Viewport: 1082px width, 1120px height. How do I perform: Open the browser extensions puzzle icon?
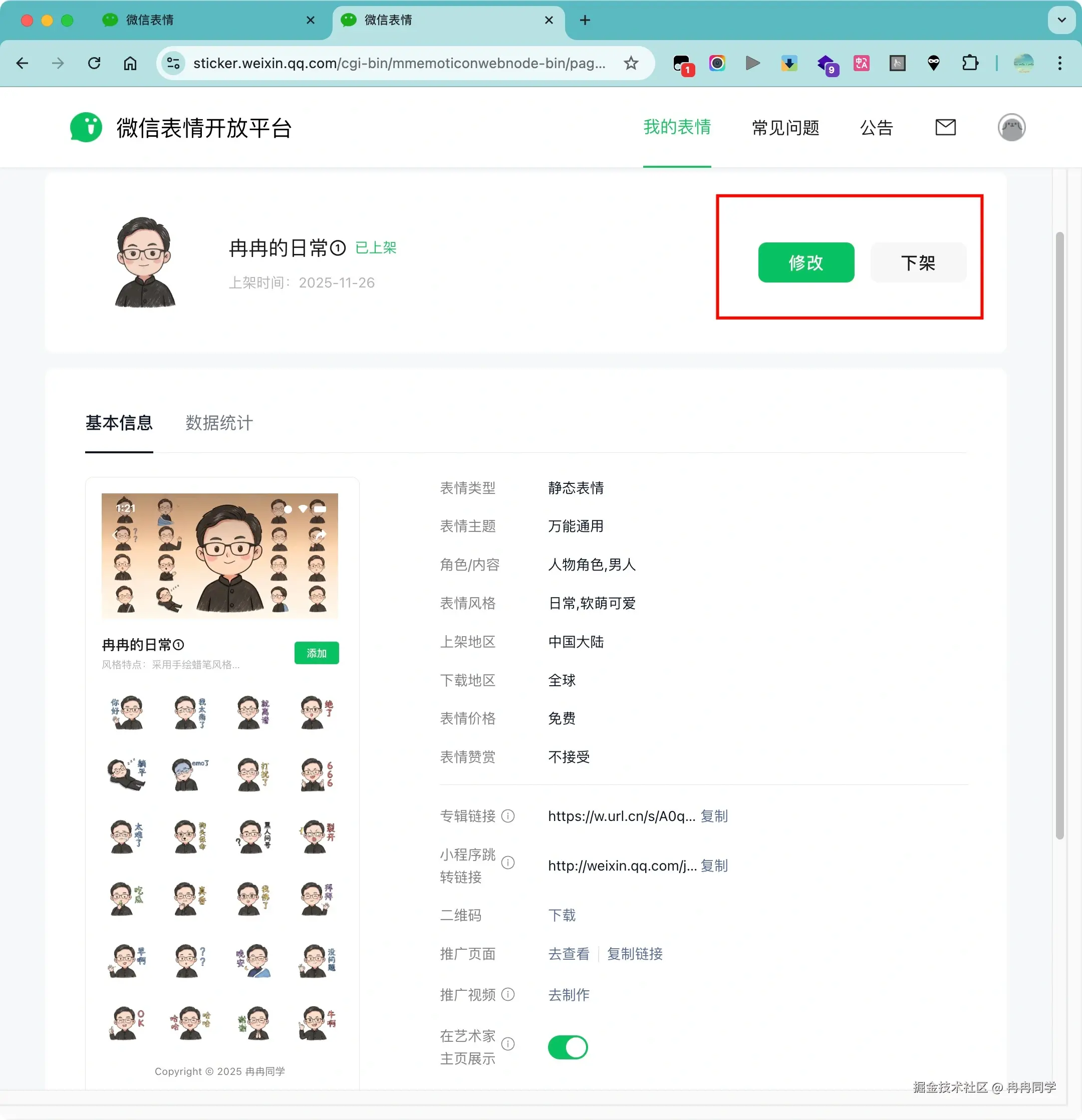pos(969,63)
